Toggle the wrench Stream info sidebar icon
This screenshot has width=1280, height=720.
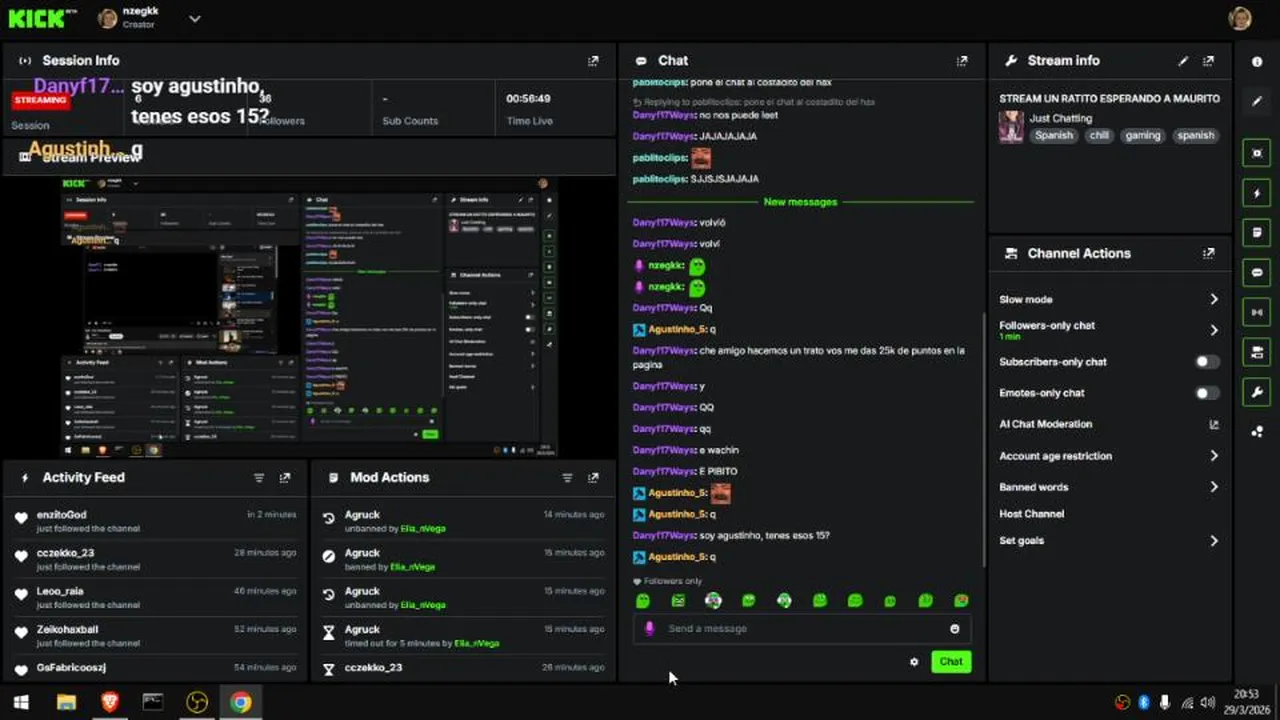(x=1257, y=392)
